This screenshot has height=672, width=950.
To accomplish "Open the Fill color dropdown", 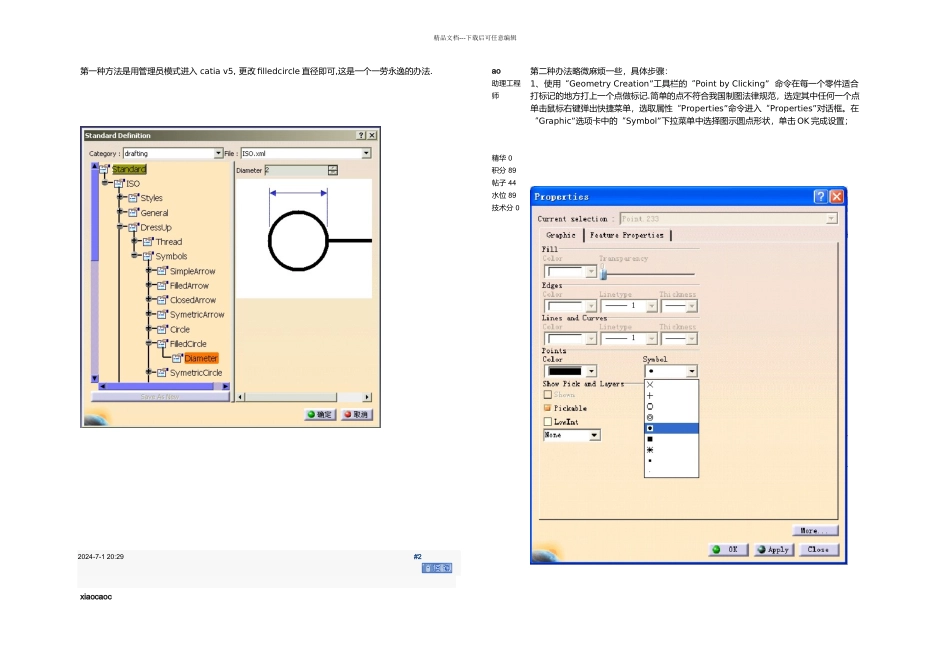I will tap(590, 272).
